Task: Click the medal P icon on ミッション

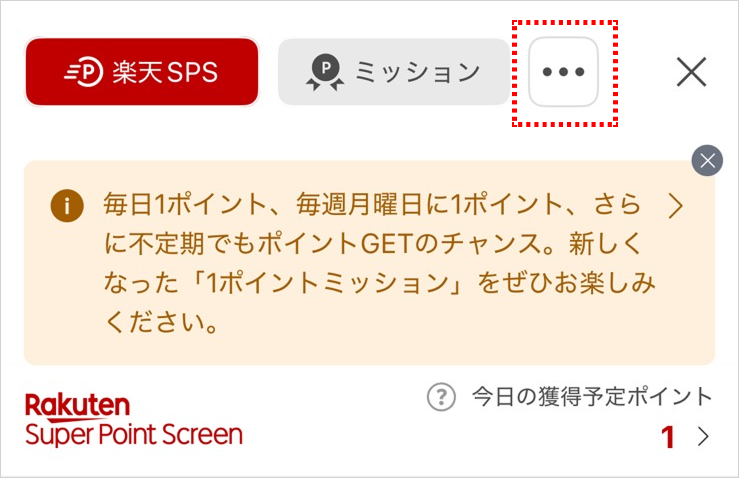Action: pos(325,72)
